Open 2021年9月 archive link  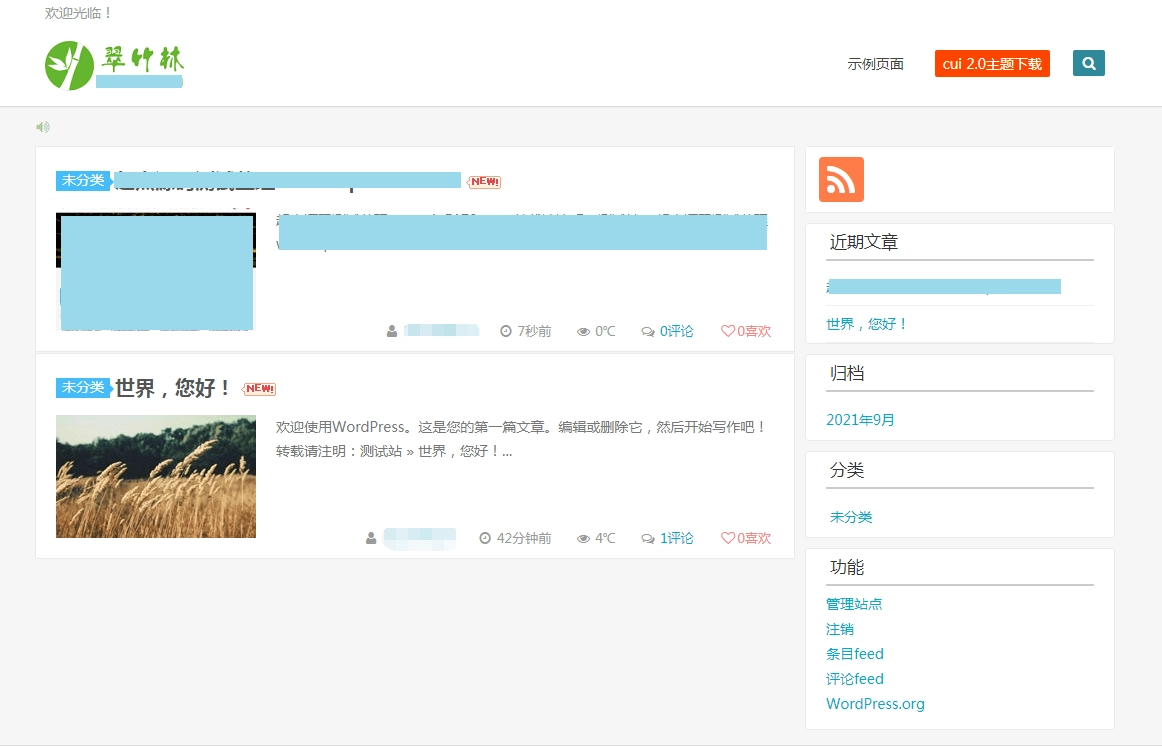[x=860, y=420]
